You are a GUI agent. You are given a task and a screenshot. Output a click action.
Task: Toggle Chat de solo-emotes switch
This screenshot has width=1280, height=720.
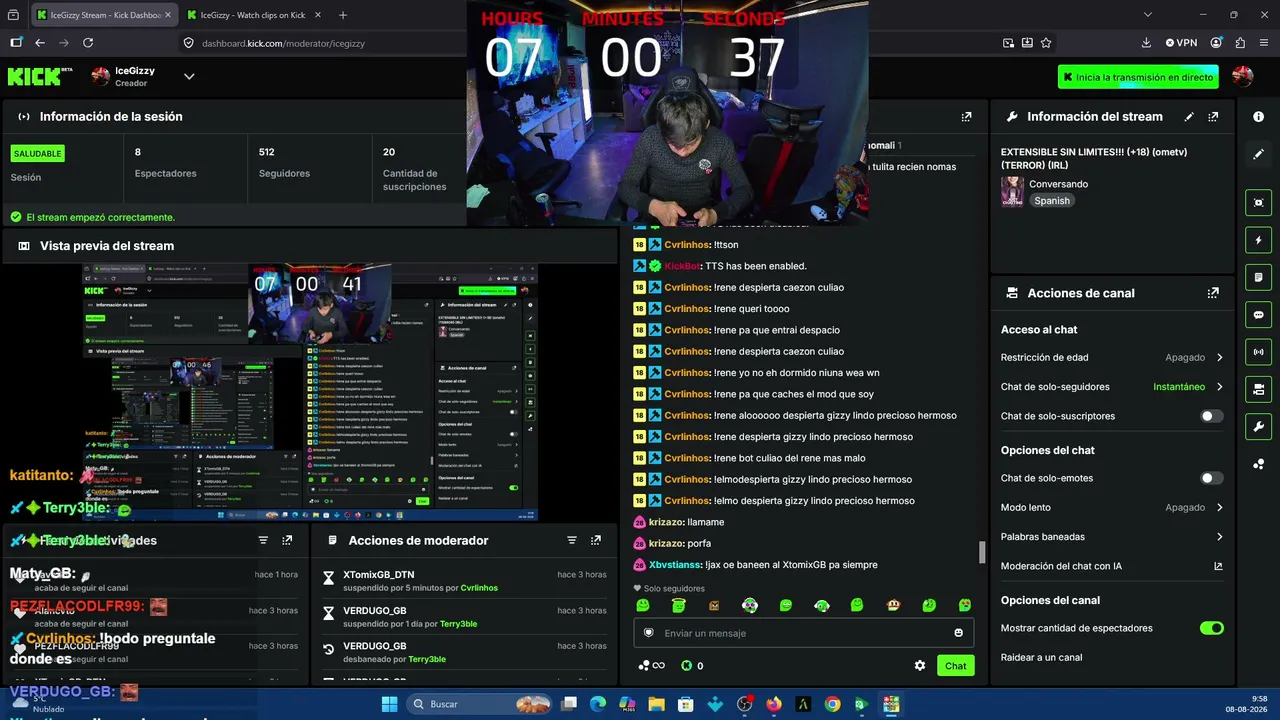[x=1211, y=478]
